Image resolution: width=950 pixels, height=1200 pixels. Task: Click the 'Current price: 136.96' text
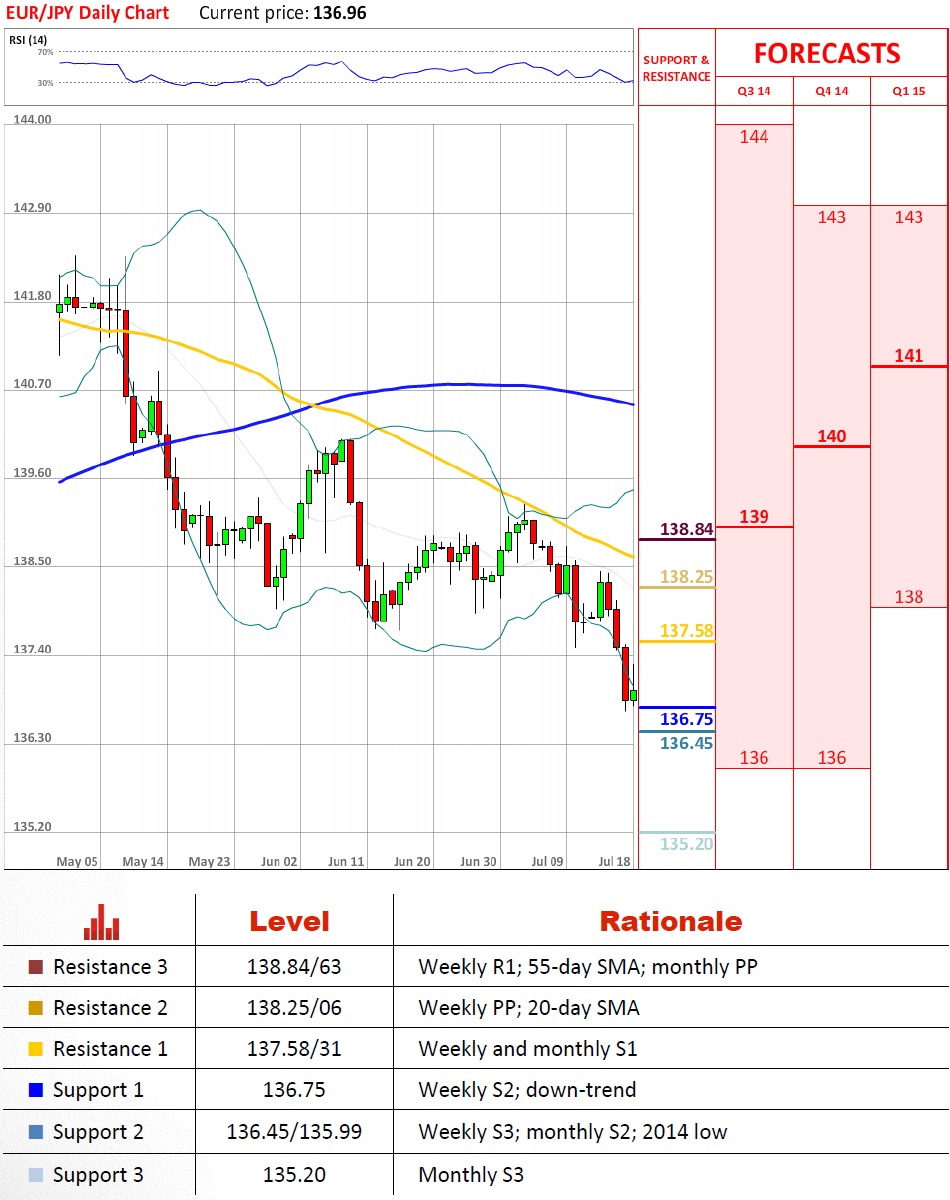[x=283, y=13]
